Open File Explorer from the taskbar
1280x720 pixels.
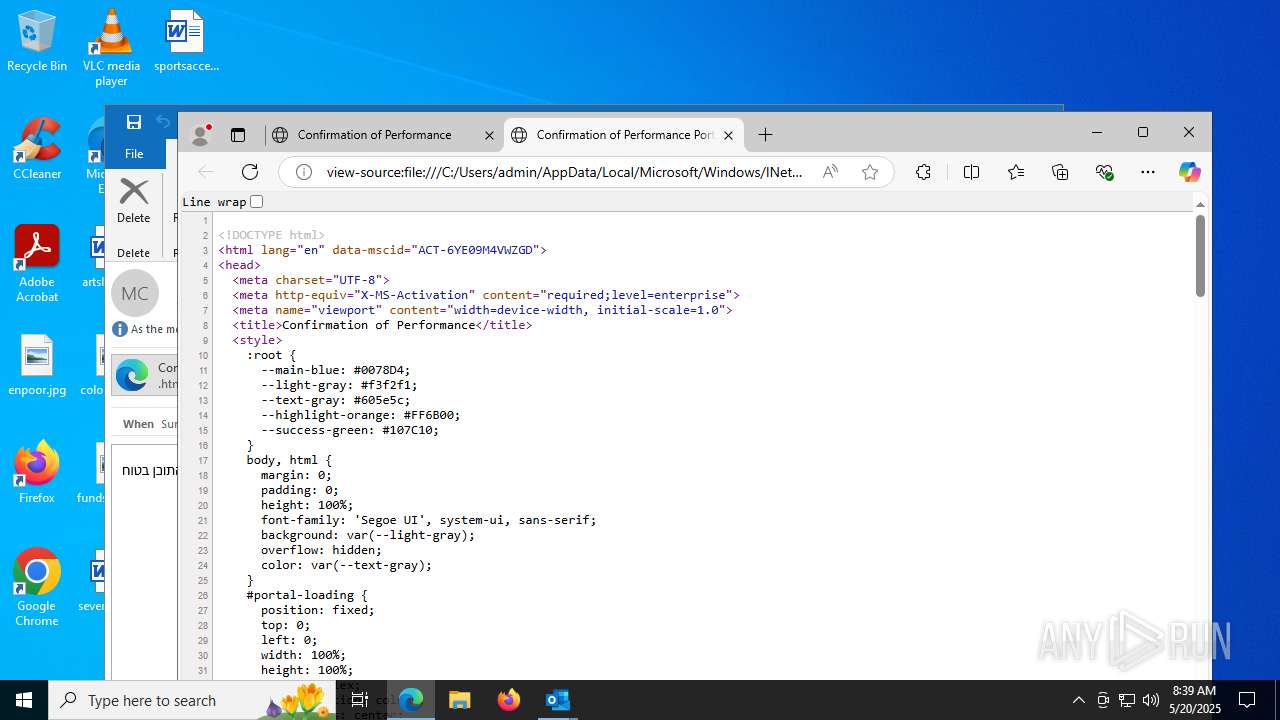460,700
